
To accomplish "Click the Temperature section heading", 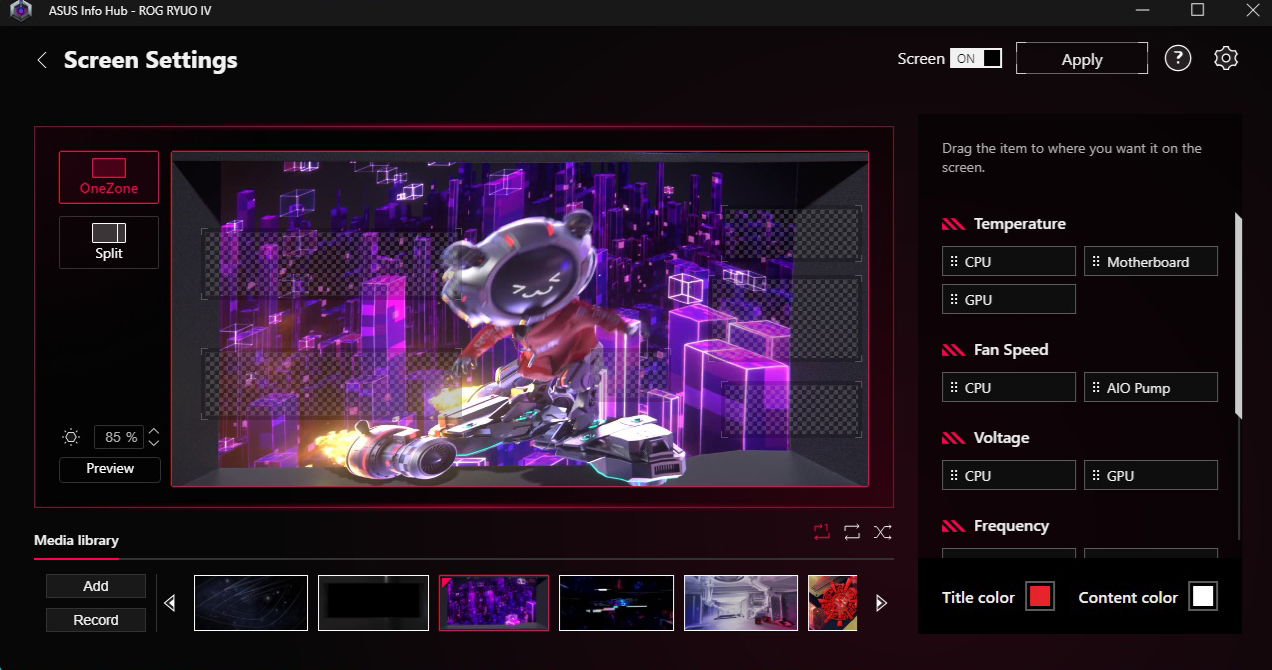I will point(1019,224).
